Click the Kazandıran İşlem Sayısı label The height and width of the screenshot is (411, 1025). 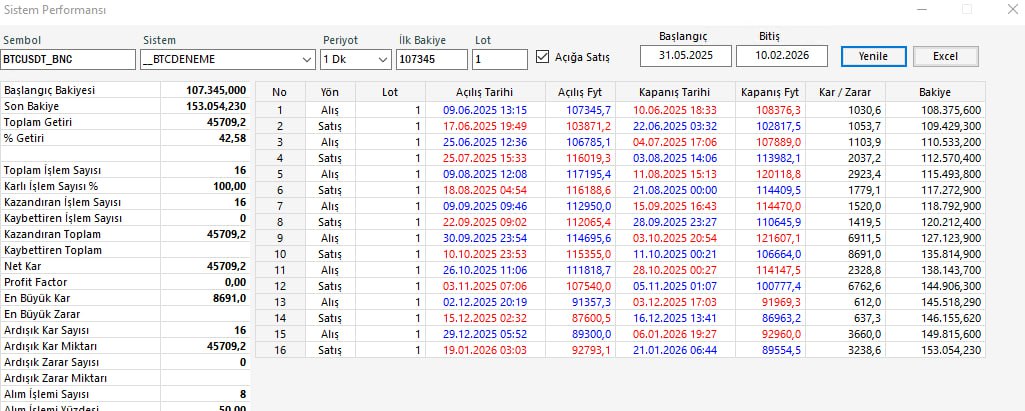62,202
